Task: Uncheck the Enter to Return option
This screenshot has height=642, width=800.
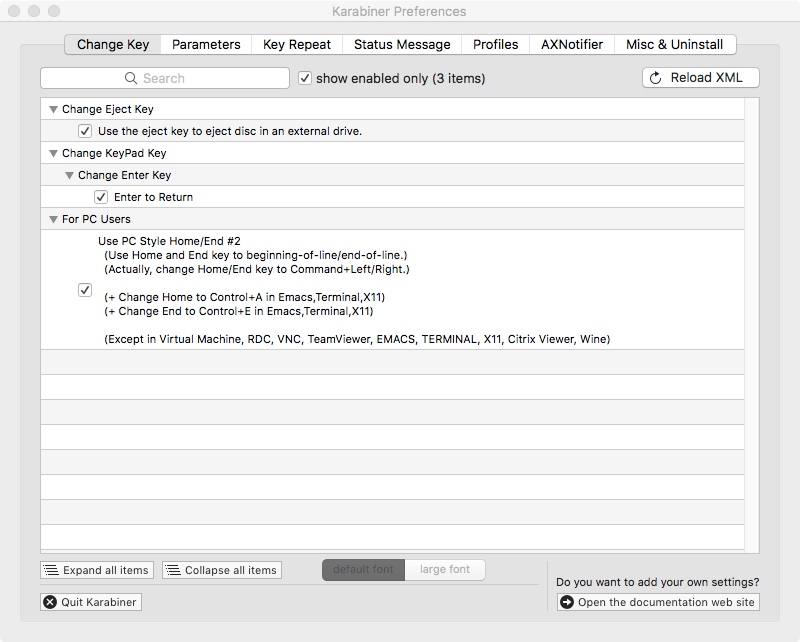Action: pos(101,197)
